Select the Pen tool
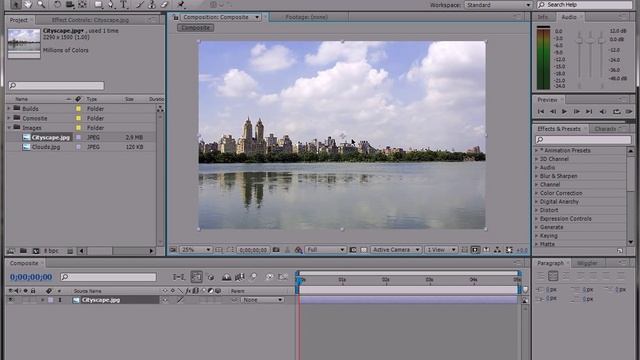The height and width of the screenshot is (360, 640). click(111, 4)
